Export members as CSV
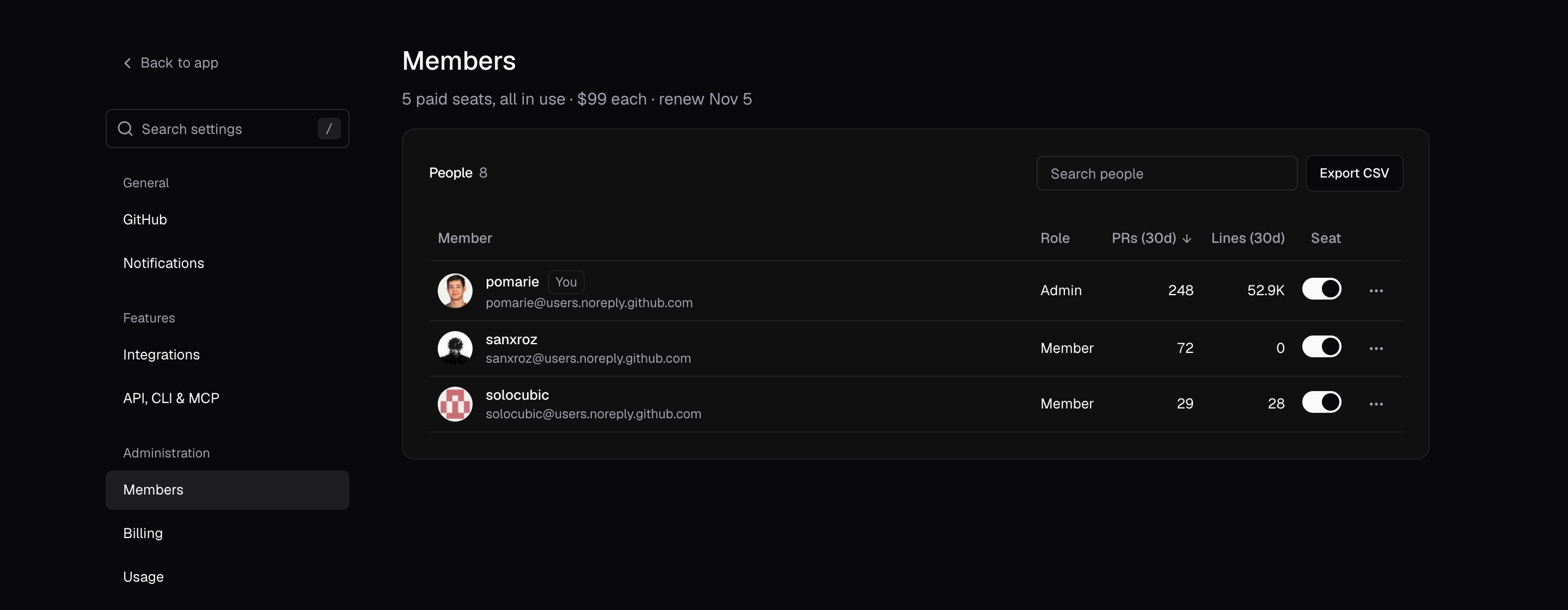The image size is (1568, 610). pyautogui.click(x=1353, y=174)
